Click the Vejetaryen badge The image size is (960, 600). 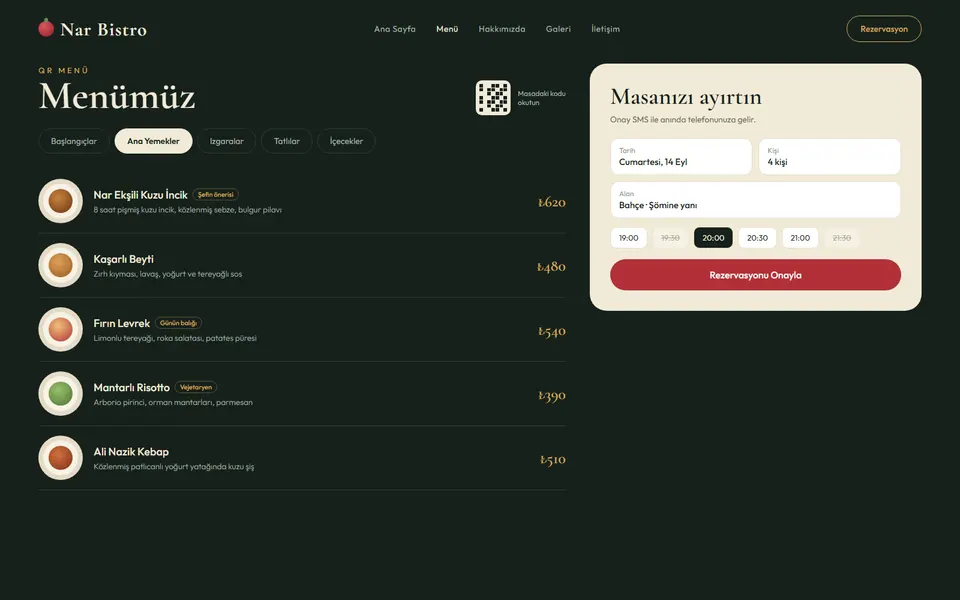pos(196,388)
